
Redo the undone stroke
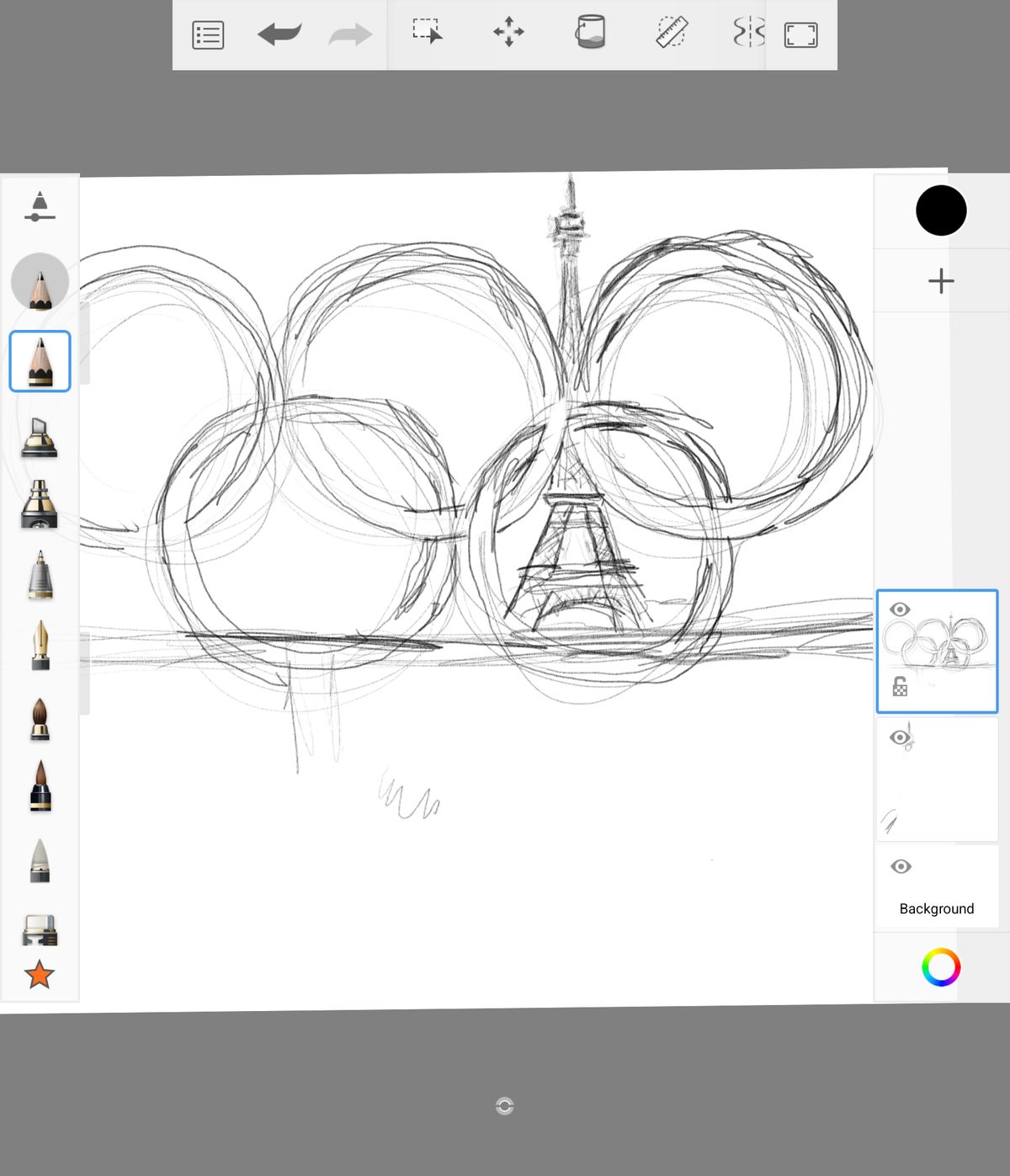tap(350, 35)
